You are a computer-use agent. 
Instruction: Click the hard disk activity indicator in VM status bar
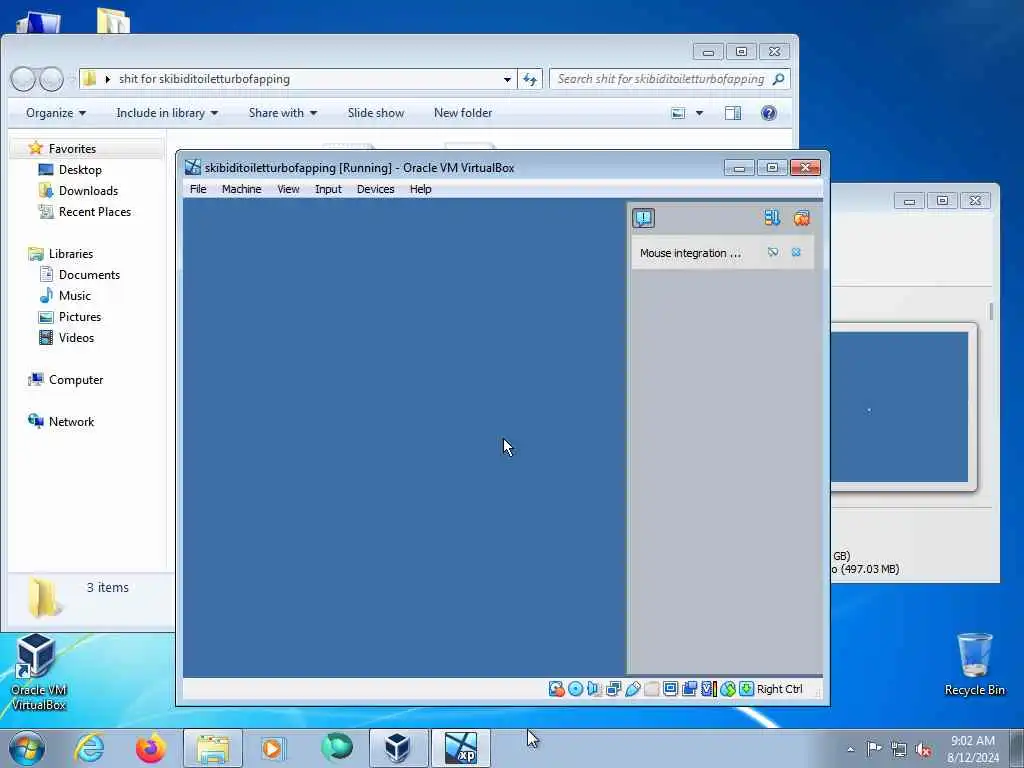pyautogui.click(x=556, y=689)
